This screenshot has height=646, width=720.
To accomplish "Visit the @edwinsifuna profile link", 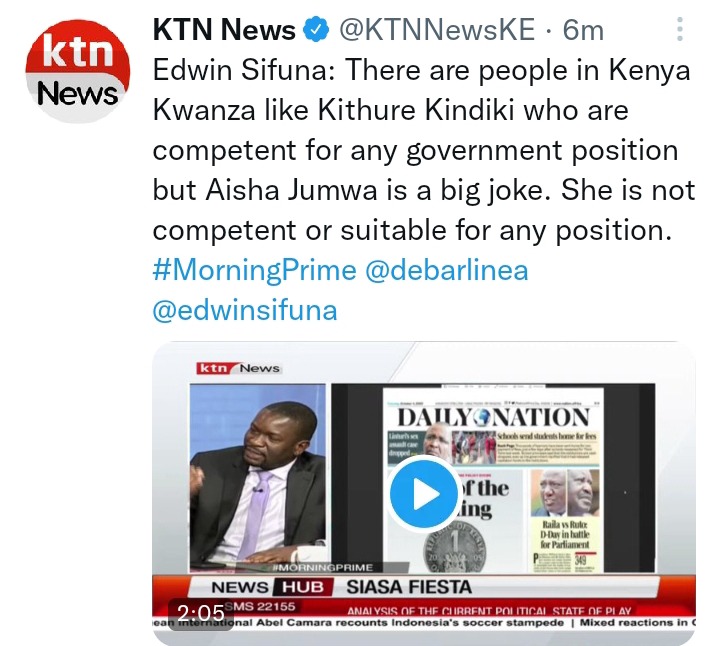I will tap(245, 310).
